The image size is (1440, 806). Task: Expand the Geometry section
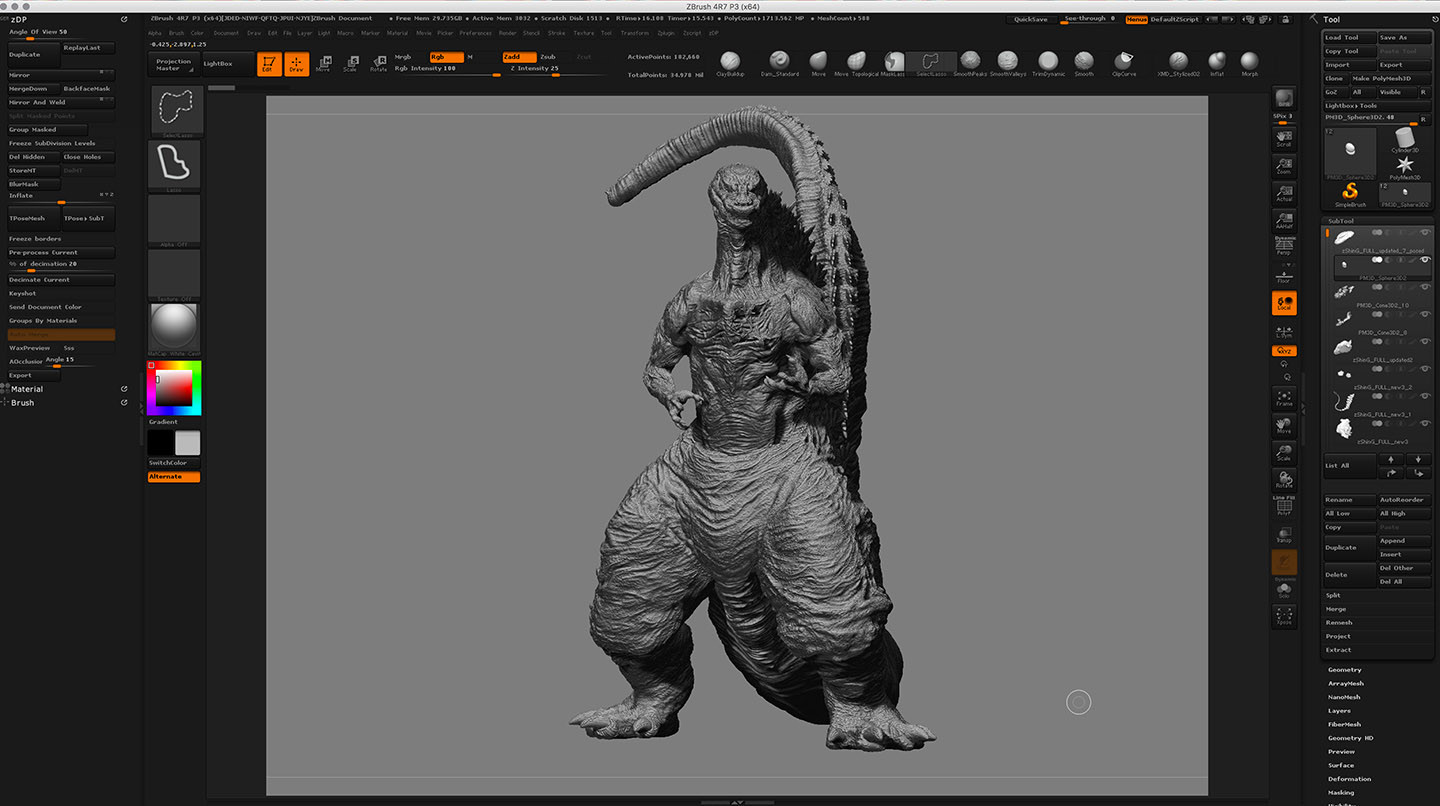click(1344, 670)
